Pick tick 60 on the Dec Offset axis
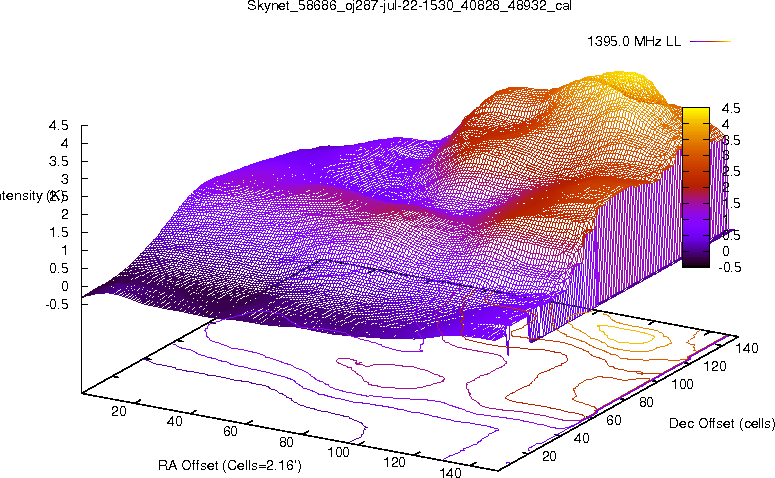This screenshot has height=478, width=775. click(613, 420)
